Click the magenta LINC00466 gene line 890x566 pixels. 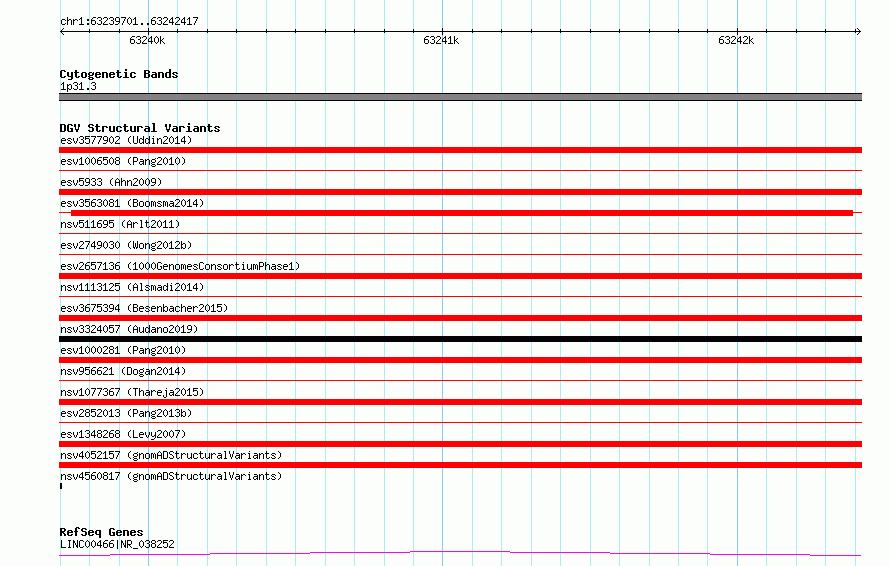pos(460,554)
